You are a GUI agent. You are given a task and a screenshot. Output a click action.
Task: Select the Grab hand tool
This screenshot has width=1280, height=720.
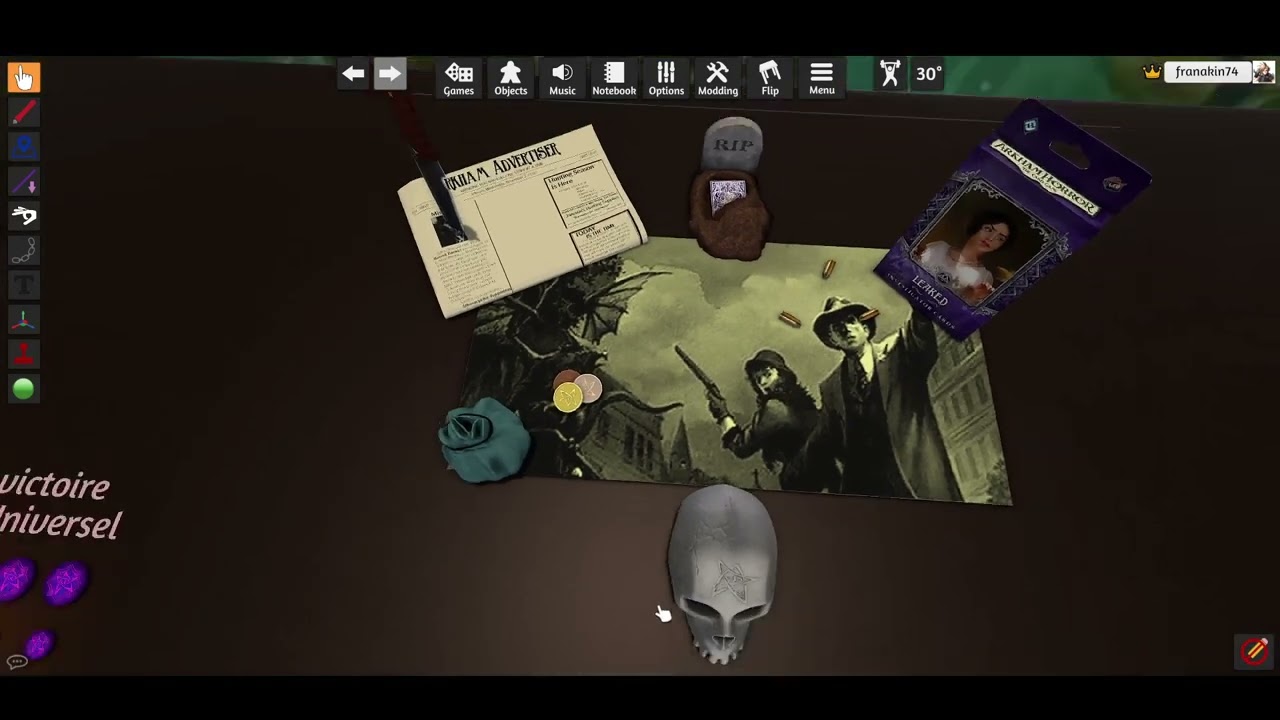coord(24,77)
